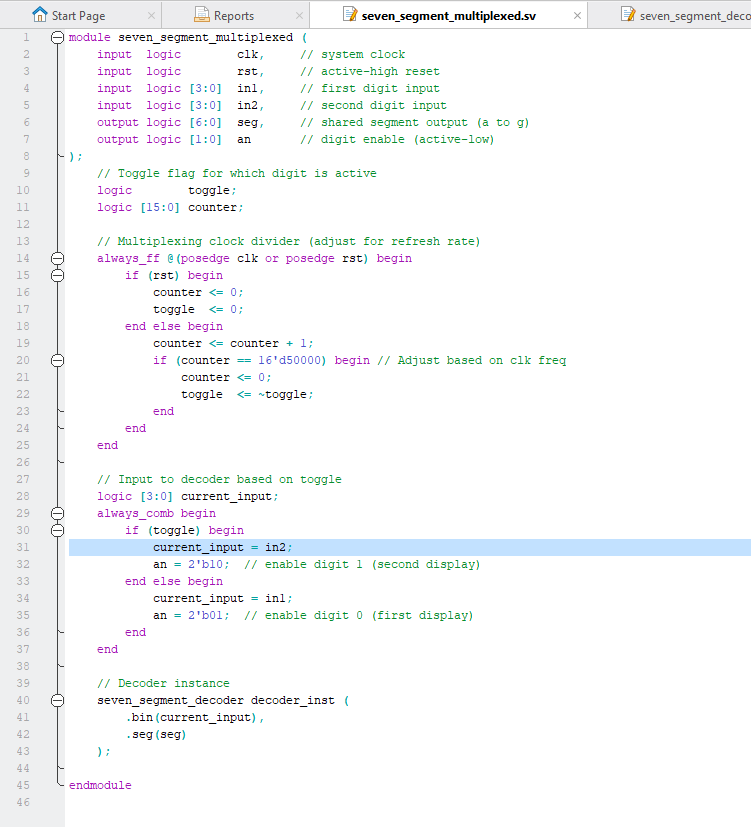
Task: Collapse the module seven_segment_multiplexed block
Action: coord(57,37)
